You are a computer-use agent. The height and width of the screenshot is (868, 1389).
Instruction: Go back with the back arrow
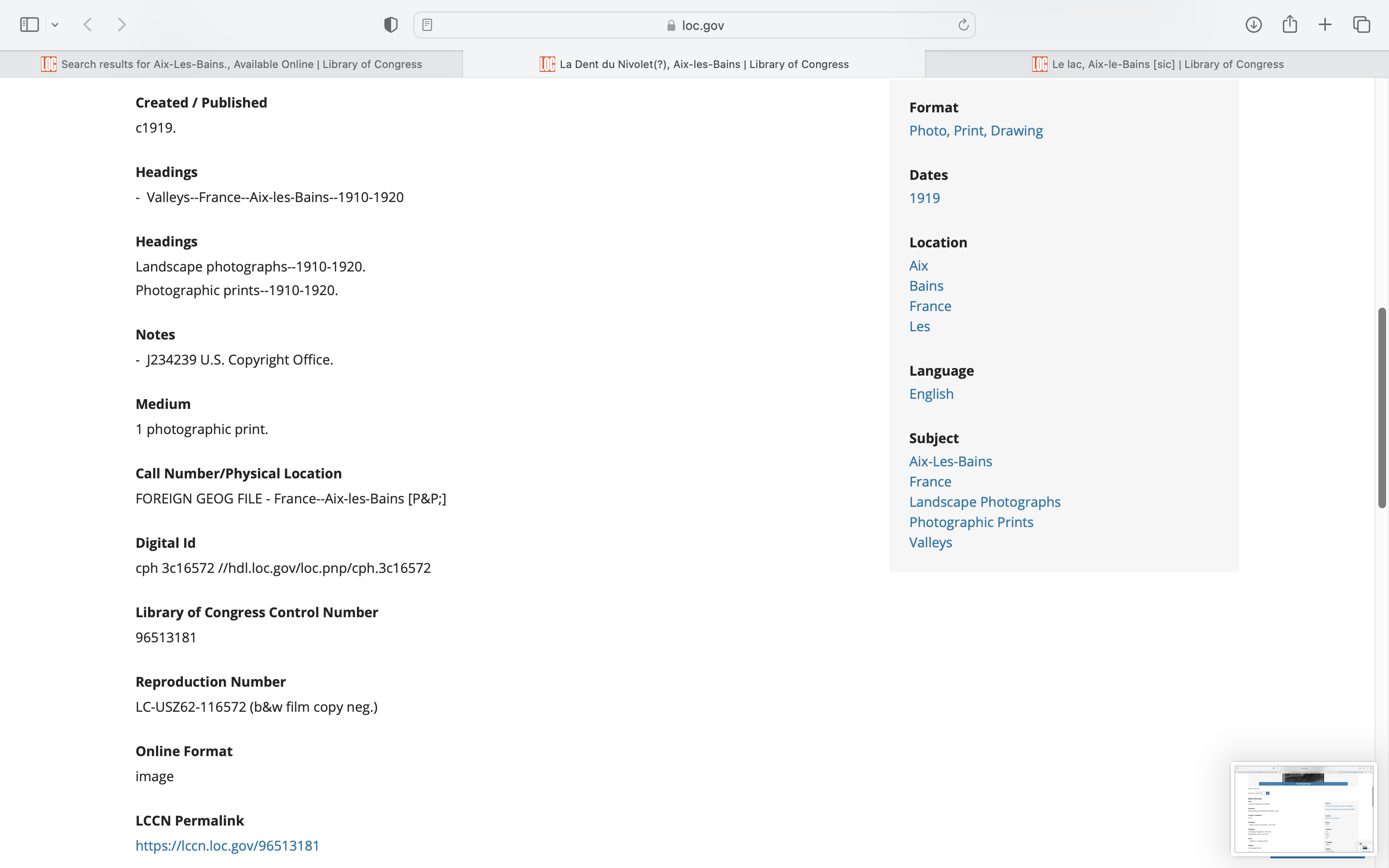coord(88,25)
